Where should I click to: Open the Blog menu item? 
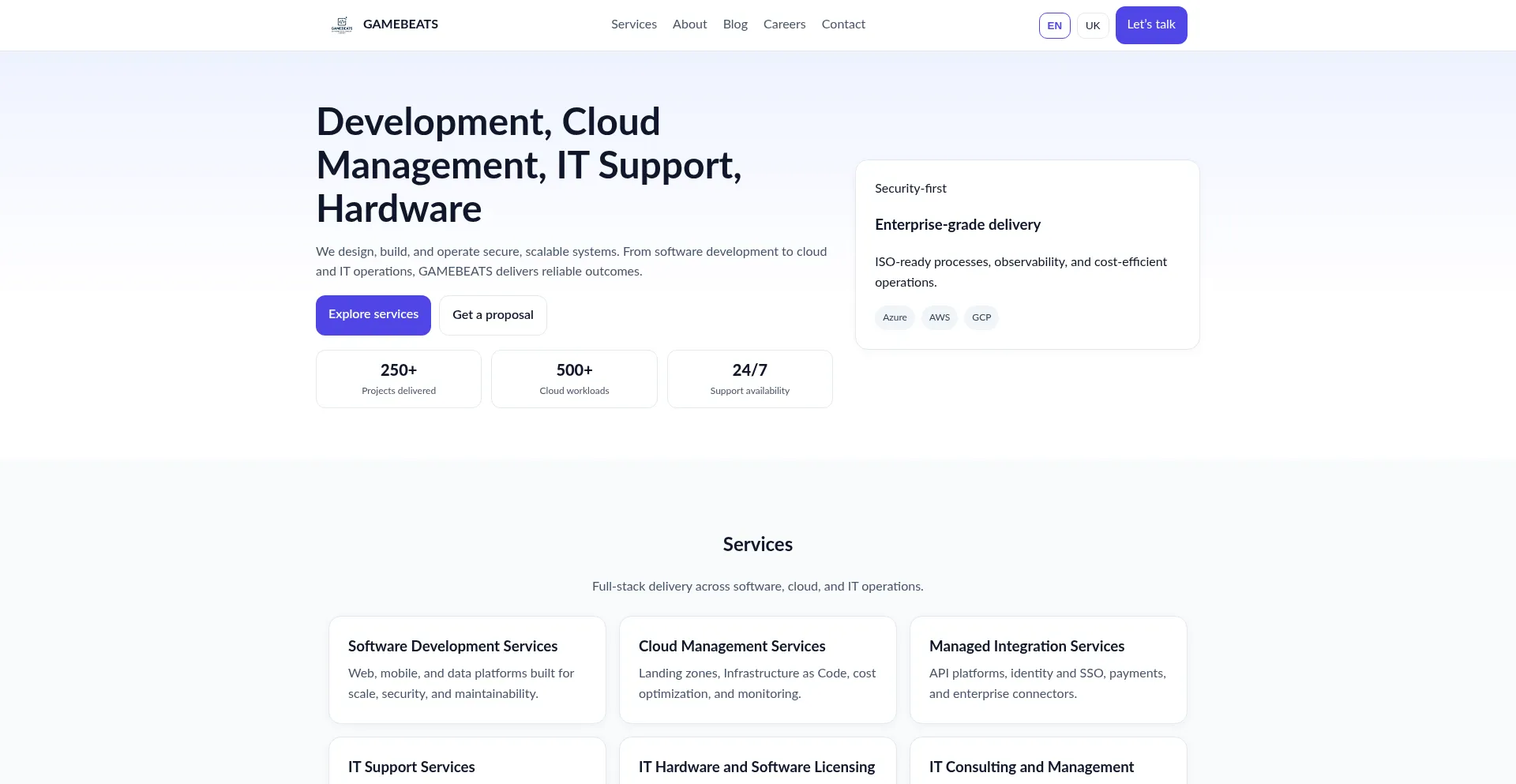point(735,24)
